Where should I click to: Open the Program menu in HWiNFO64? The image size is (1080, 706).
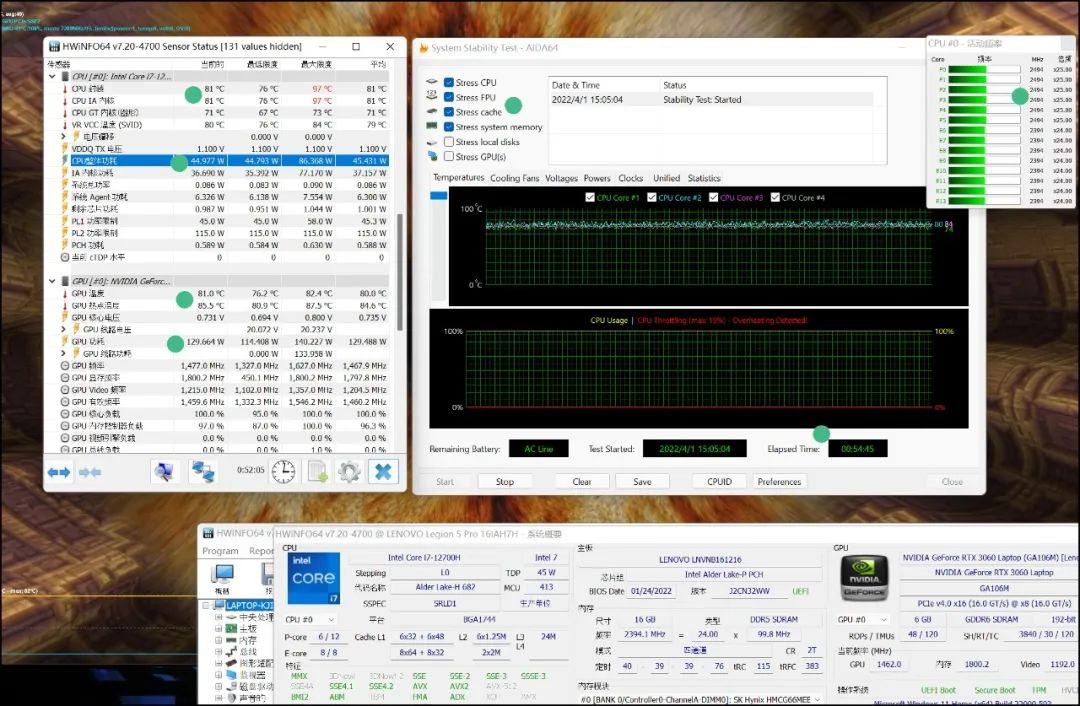click(x=220, y=551)
